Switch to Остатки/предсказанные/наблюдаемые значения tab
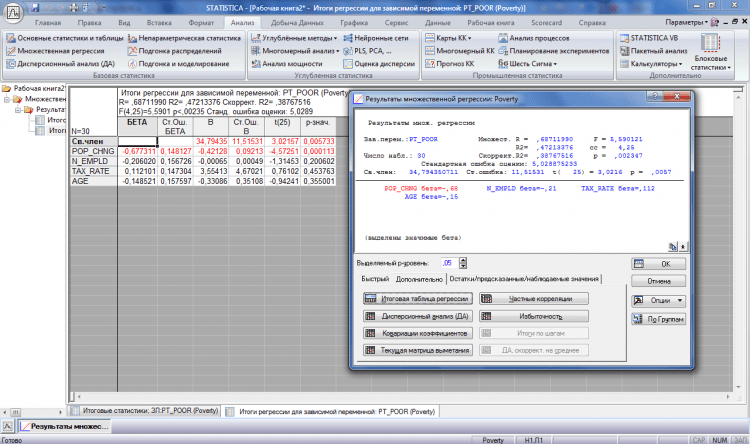This screenshot has width=750, height=444. 524,279
